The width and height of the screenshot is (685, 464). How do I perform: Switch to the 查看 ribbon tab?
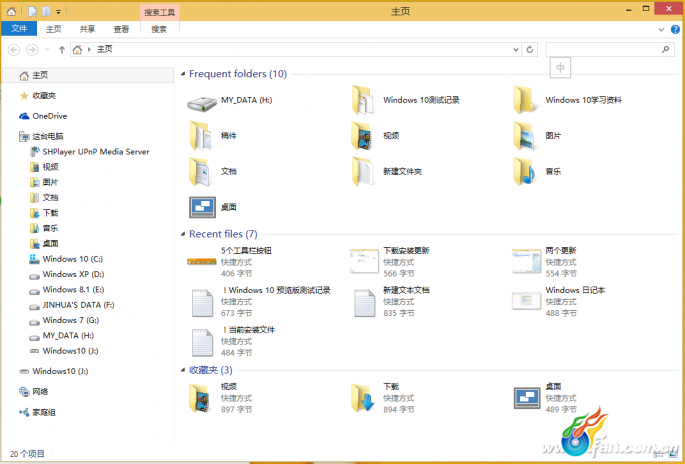(x=121, y=29)
